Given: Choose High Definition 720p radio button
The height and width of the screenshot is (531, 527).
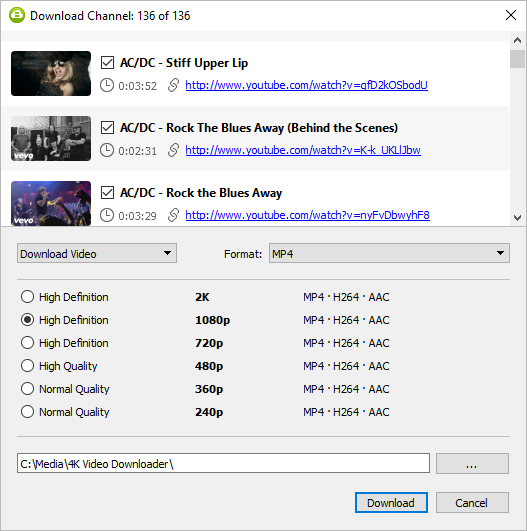Looking at the screenshot, I should tap(27, 343).
